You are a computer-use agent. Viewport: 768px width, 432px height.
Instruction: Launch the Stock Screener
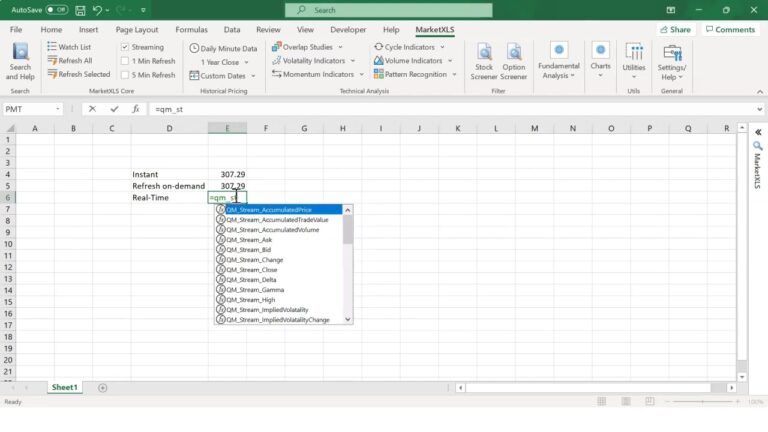pos(484,62)
